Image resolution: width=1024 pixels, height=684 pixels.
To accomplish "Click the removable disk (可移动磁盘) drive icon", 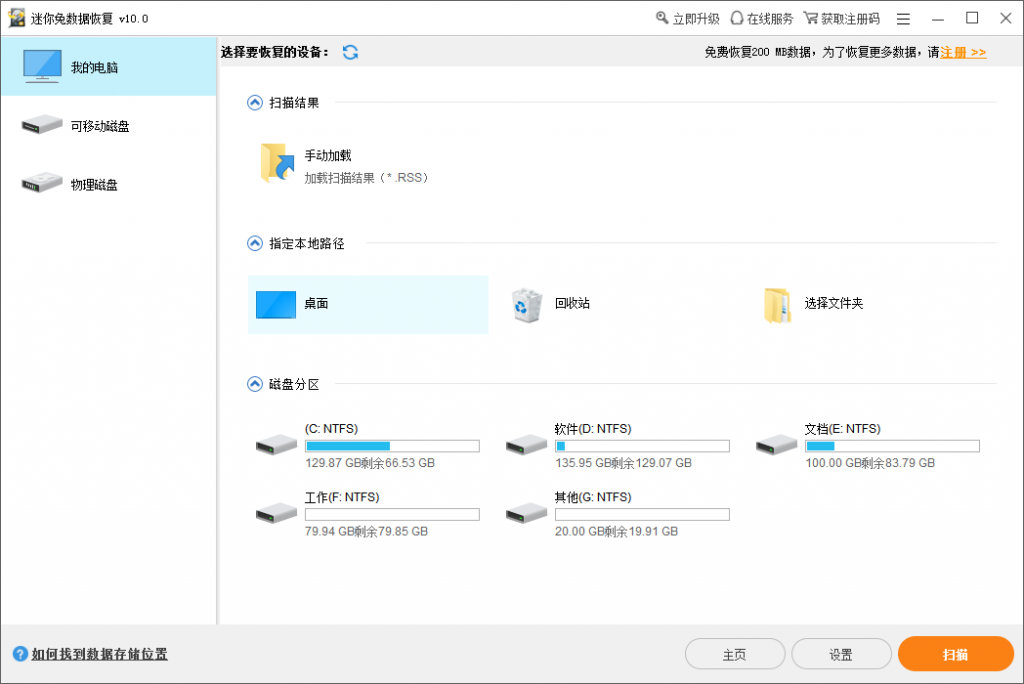I will pyautogui.click(x=42, y=124).
